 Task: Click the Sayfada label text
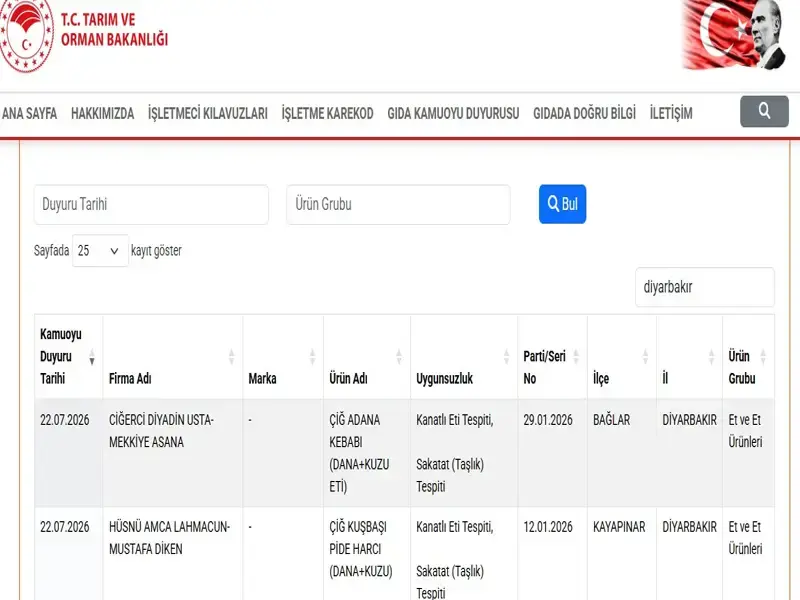pos(52,251)
